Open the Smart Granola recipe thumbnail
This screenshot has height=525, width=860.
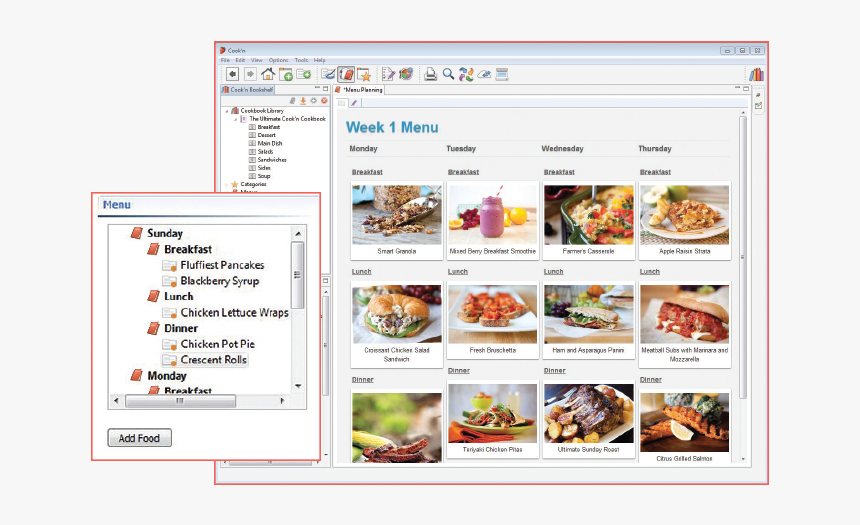(x=397, y=214)
